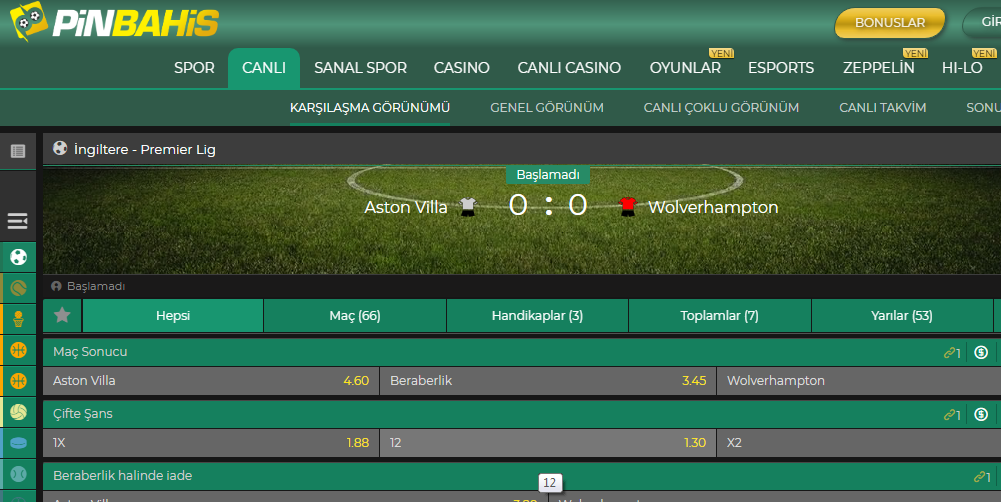
Task: Toggle the favorites star tab
Action: tap(62, 316)
